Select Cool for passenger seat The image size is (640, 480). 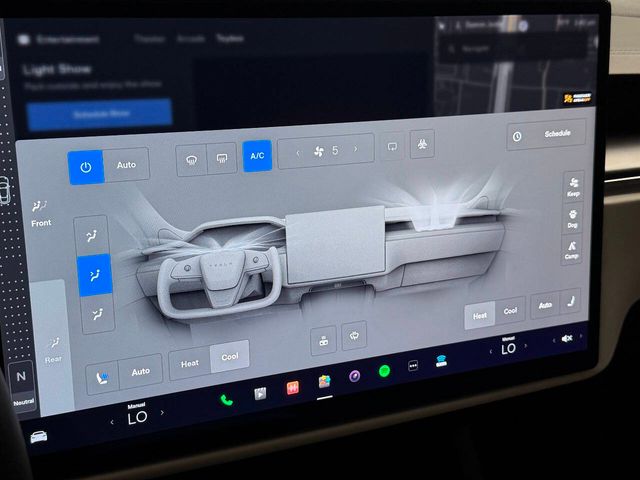[x=510, y=311]
